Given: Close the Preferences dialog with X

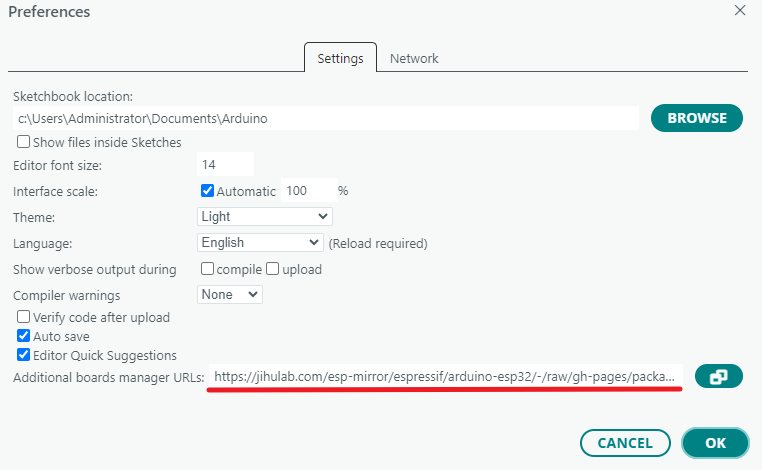Looking at the screenshot, I should coord(740,10).
